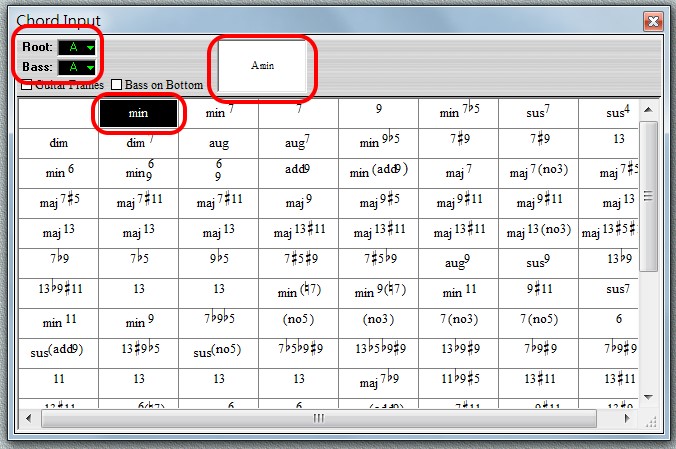Pick the 11 chord type
676x449 pixels.
(59, 383)
